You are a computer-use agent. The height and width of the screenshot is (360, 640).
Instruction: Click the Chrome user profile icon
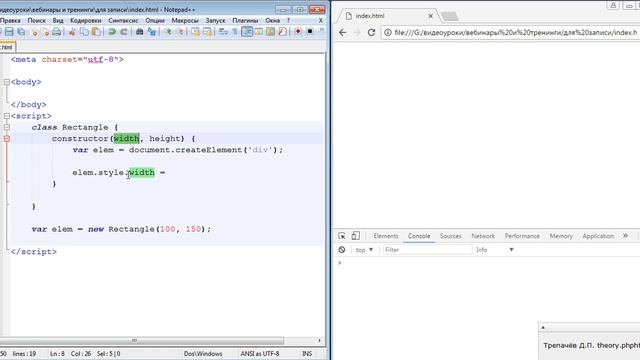613,5
